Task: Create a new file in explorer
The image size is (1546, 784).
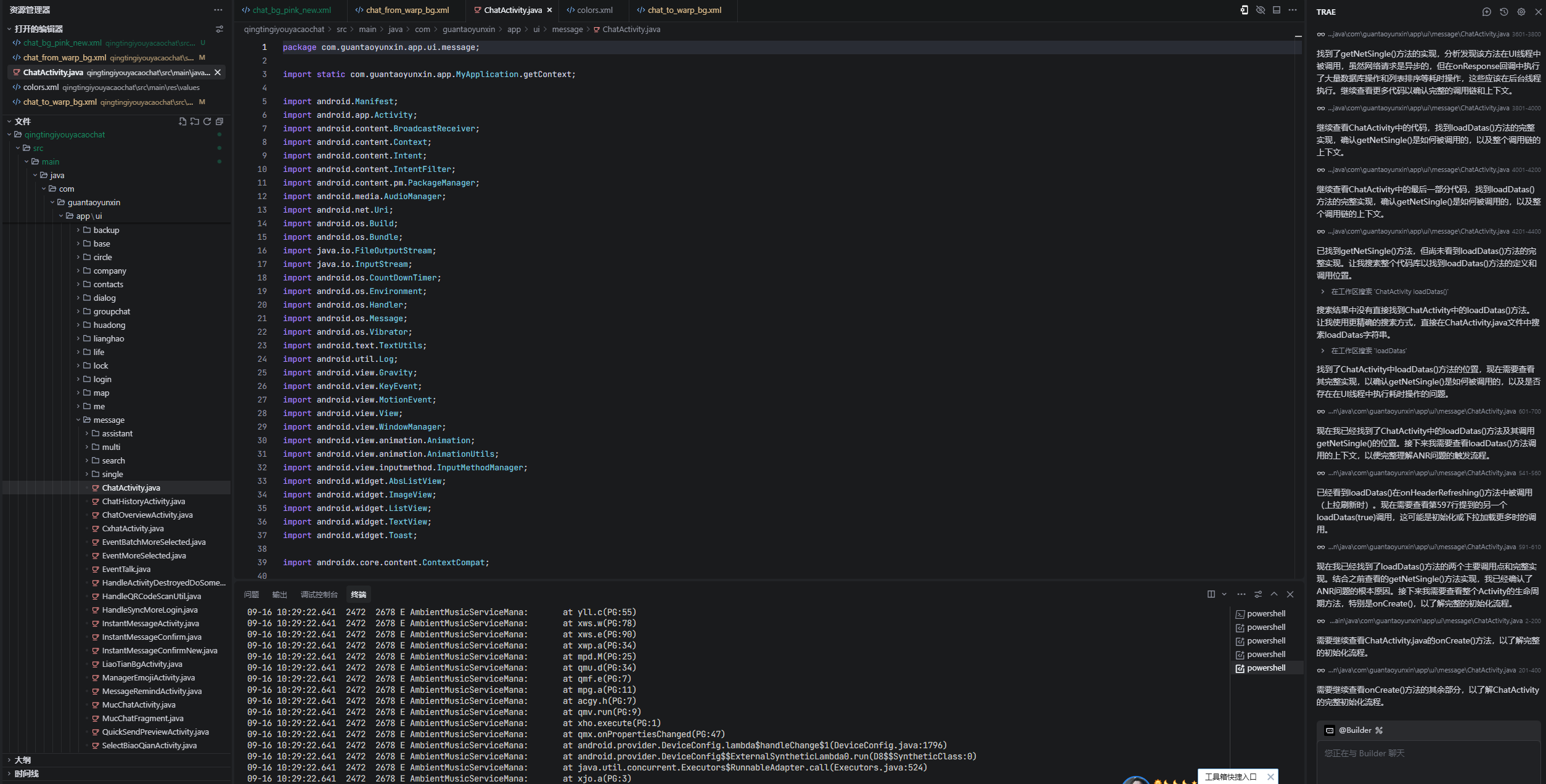Action: click(x=182, y=121)
